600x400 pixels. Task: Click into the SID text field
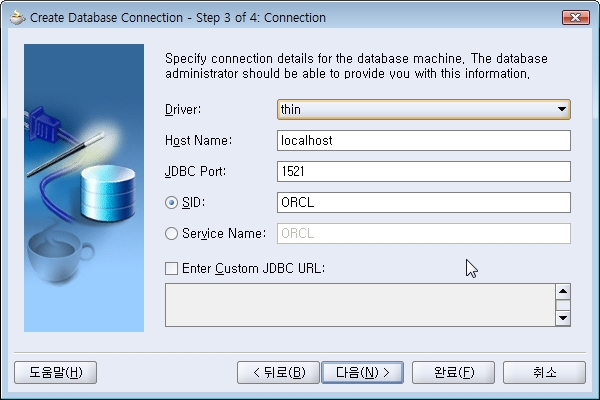point(424,202)
